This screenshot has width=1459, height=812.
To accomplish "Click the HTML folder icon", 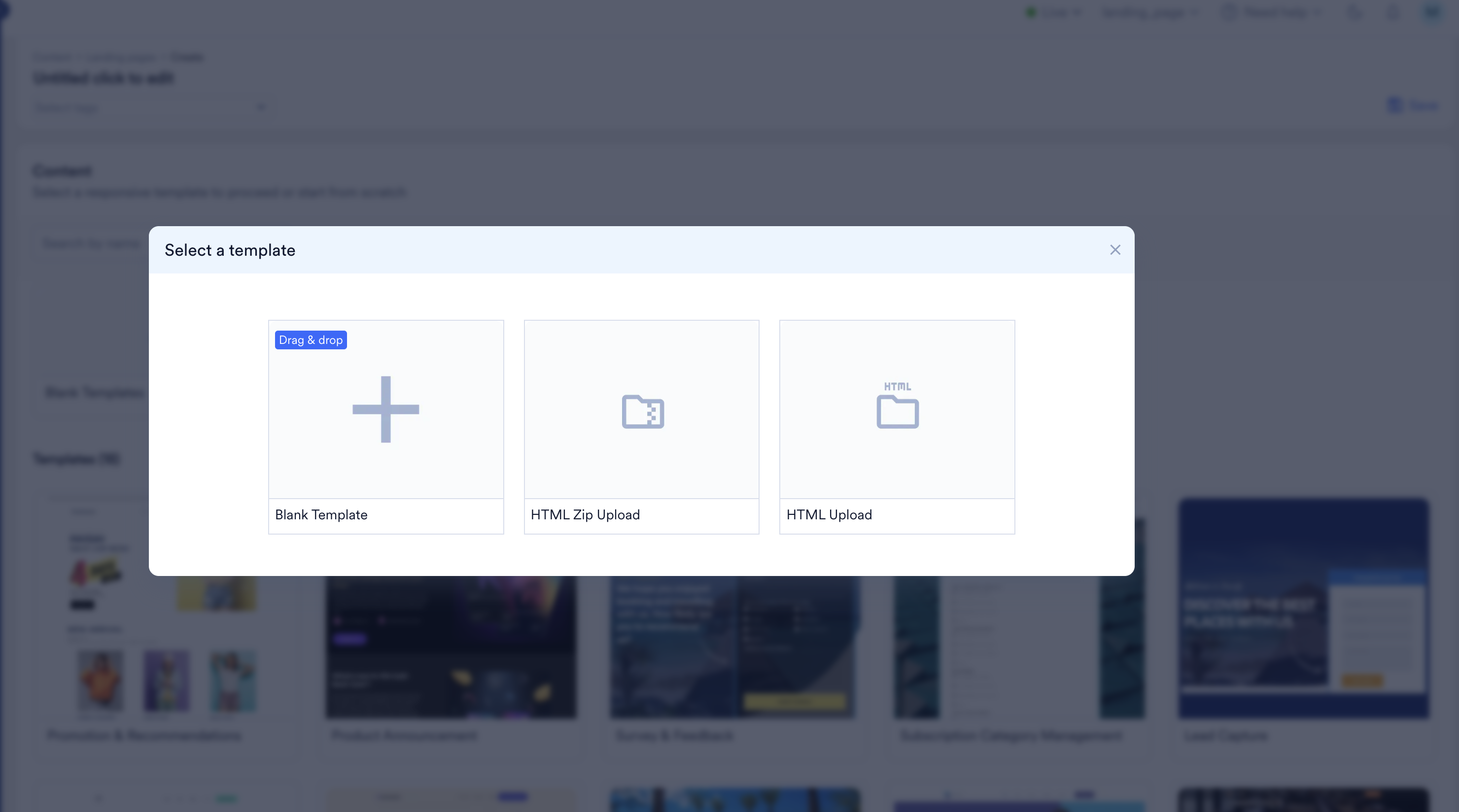I will click(898, 405).
